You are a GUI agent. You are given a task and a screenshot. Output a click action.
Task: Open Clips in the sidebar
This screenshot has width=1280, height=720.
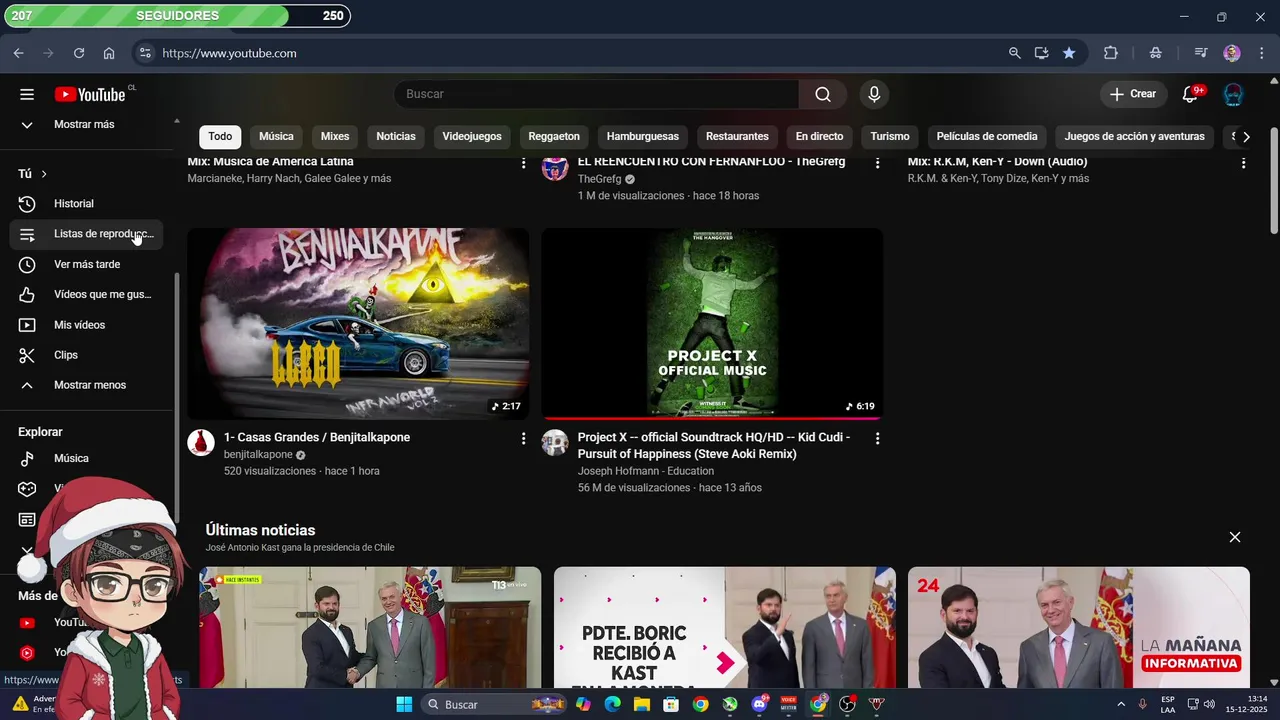[85, 355]
